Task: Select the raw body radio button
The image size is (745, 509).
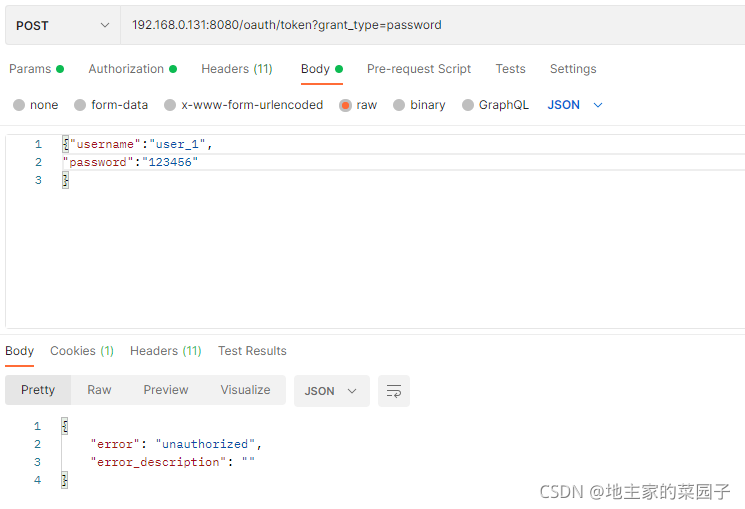Action: pyautogui.click(x=345, y=105)
